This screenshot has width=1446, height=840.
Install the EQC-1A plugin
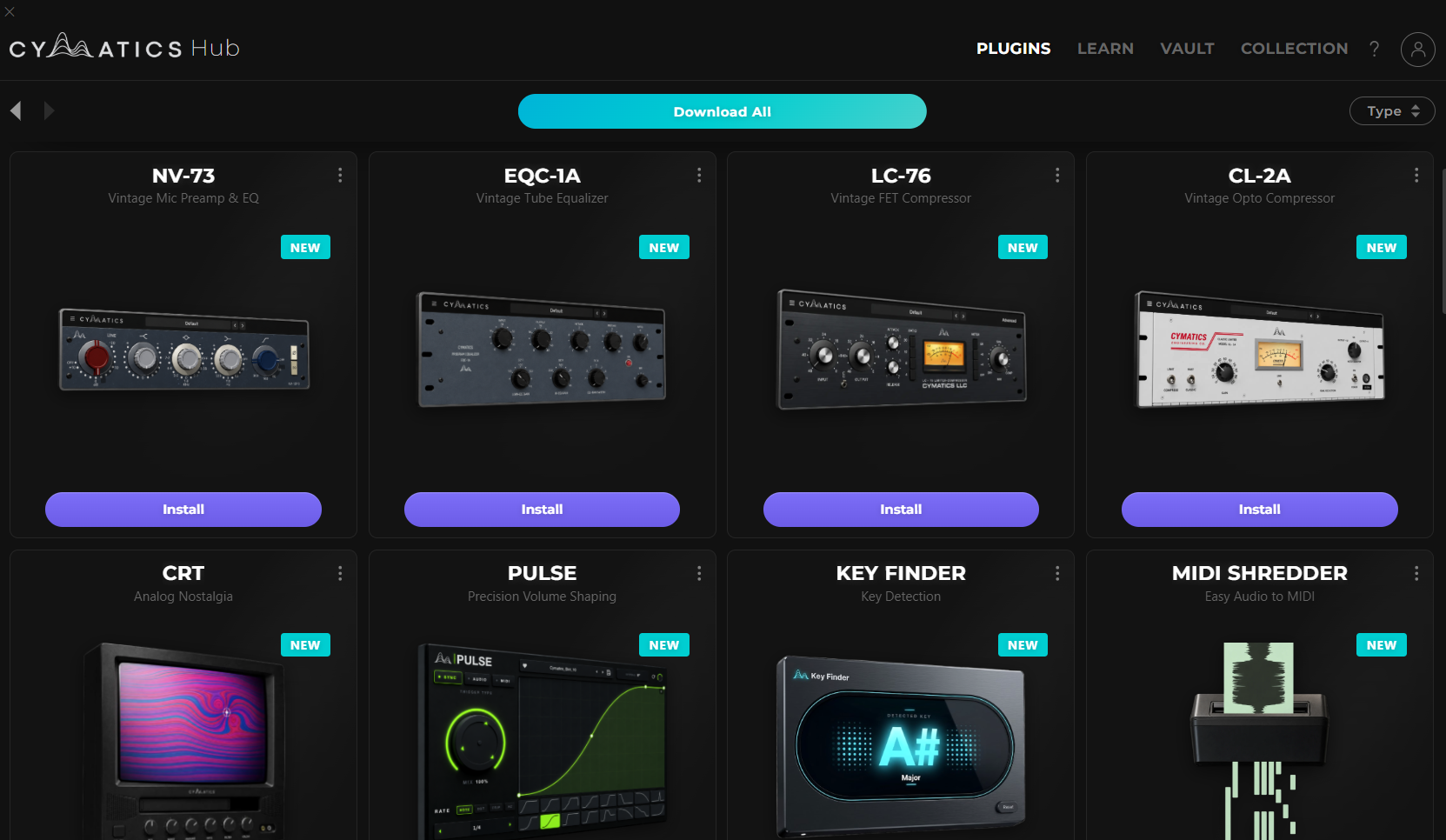coord(542,510)
